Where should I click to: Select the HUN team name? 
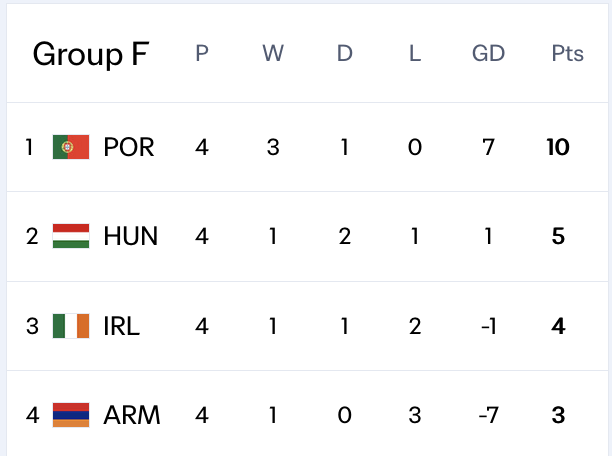(131, 236)
